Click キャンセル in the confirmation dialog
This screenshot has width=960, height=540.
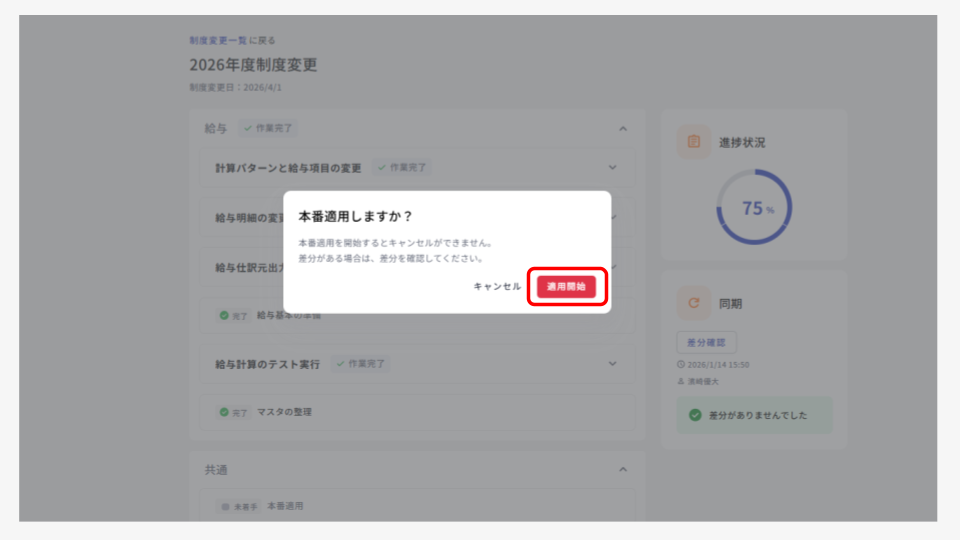pyautogui.click(x=497, y=287)
